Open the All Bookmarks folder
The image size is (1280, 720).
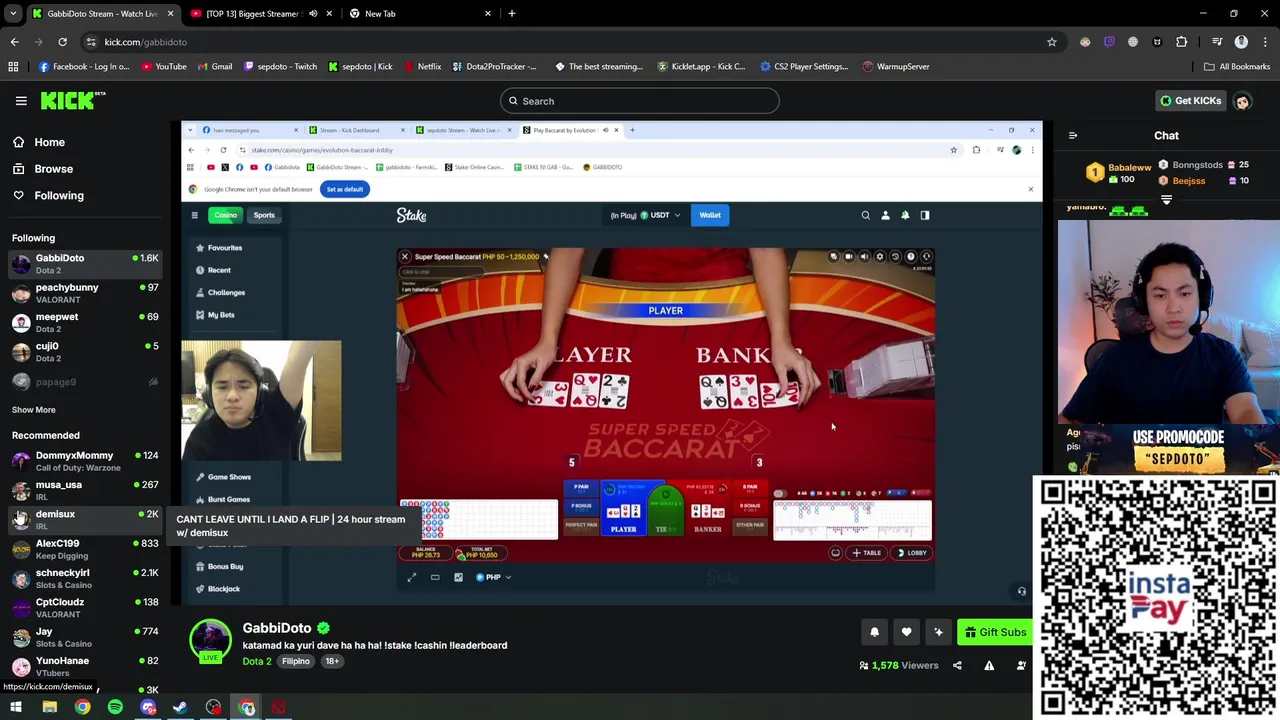pyautogui.click(x=1237, y=67)
